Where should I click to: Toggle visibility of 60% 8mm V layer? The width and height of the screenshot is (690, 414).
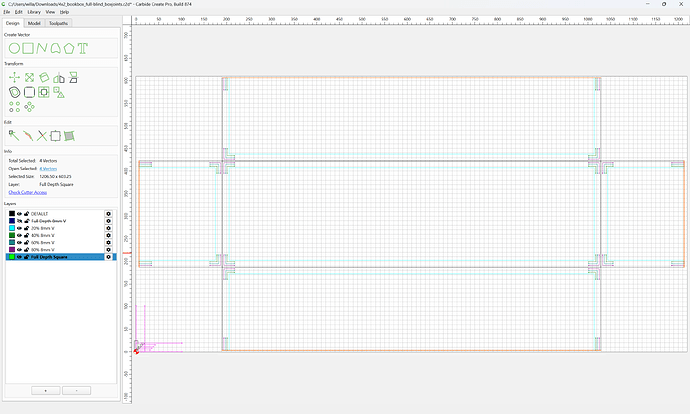[19, 242]
